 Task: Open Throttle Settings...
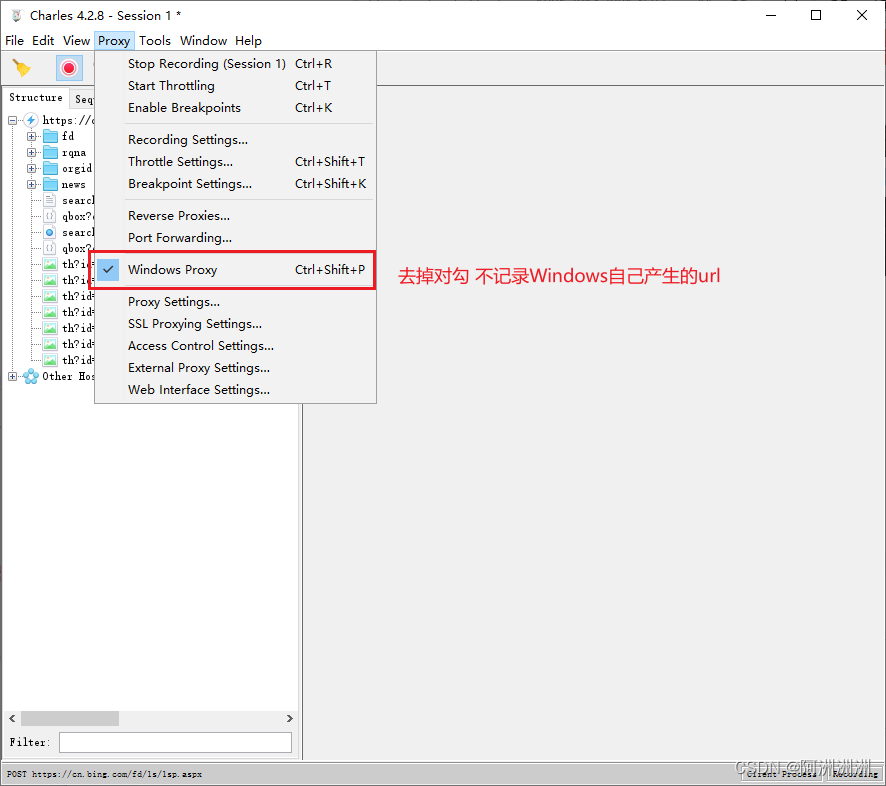tap(236, 162)
